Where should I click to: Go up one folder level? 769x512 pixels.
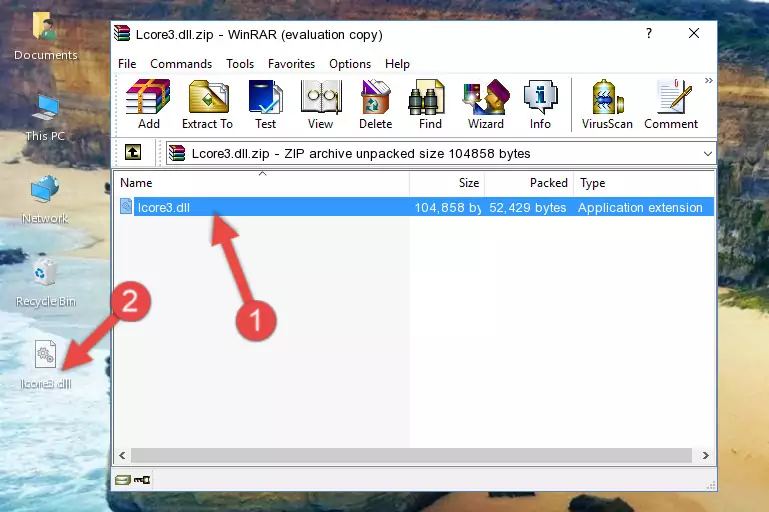[x=133, y=153]
